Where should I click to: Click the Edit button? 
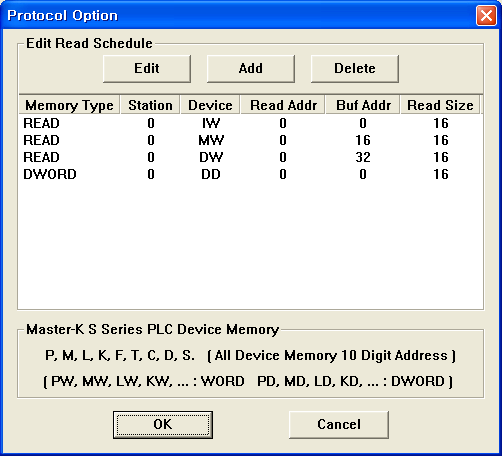(147, 69)
